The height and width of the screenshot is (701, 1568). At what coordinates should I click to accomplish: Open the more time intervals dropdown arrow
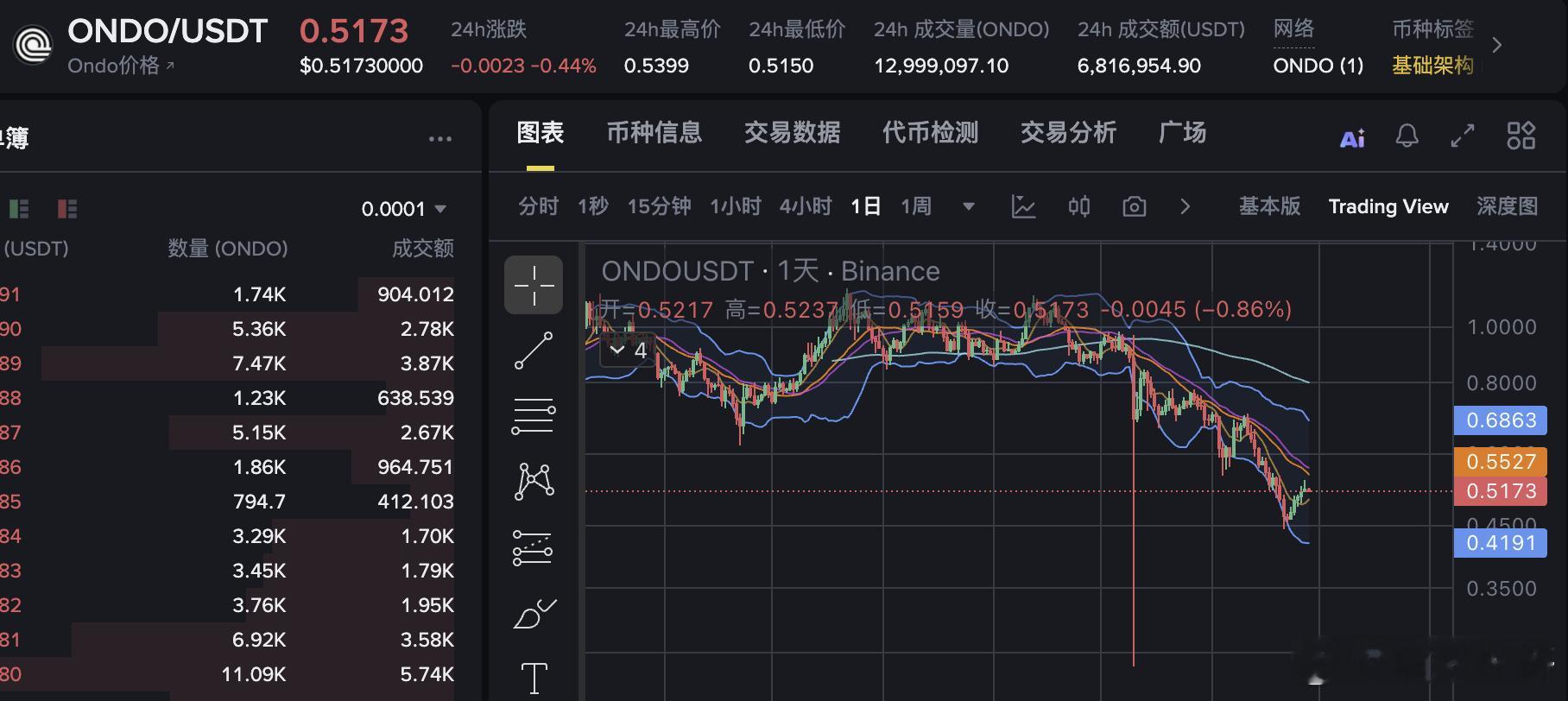point(969,207)
